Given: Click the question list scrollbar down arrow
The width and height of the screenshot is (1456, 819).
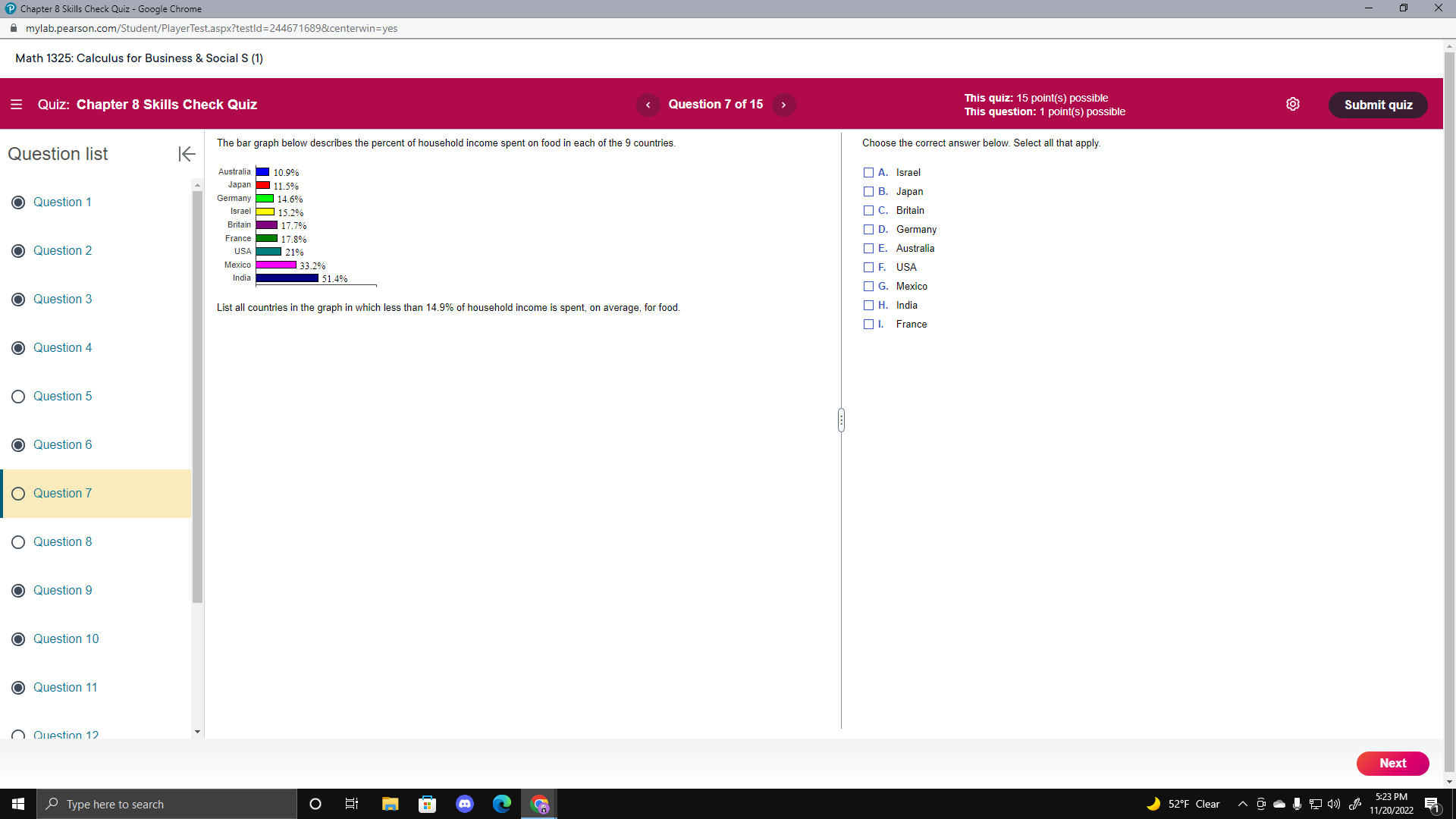Looking at the screenshot, I should click(x=196, y=731).
